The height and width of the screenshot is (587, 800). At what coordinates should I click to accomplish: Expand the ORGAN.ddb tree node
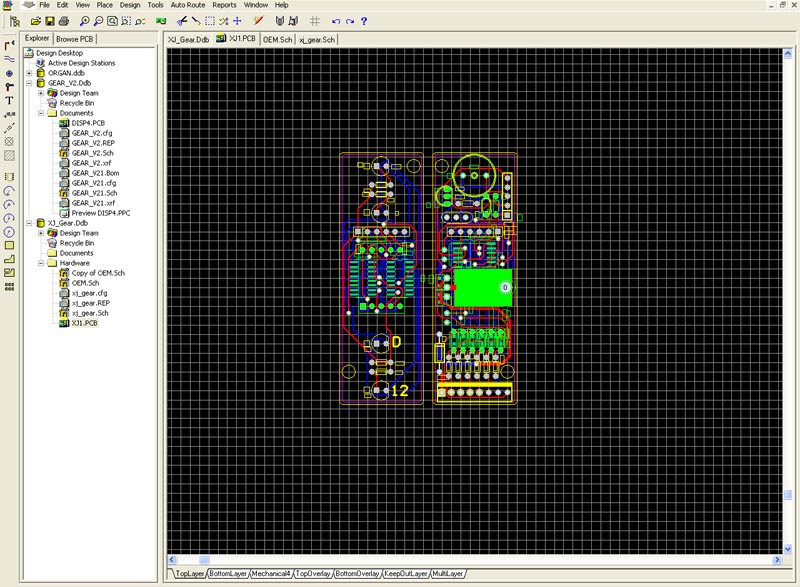point(30,73)
